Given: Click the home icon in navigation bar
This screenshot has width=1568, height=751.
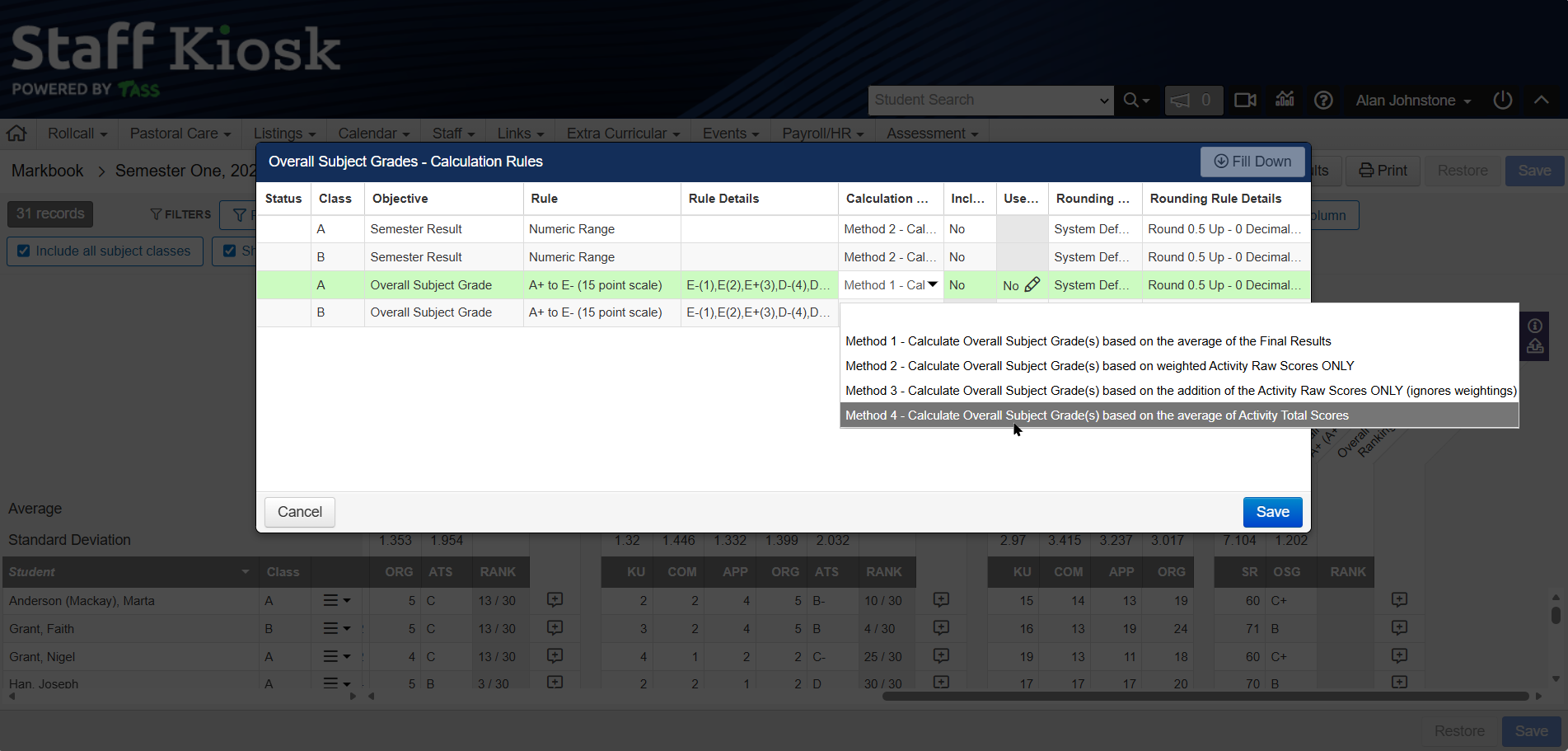Looking at the screenshot, I should pyautogui.click(x=16, y=133).
